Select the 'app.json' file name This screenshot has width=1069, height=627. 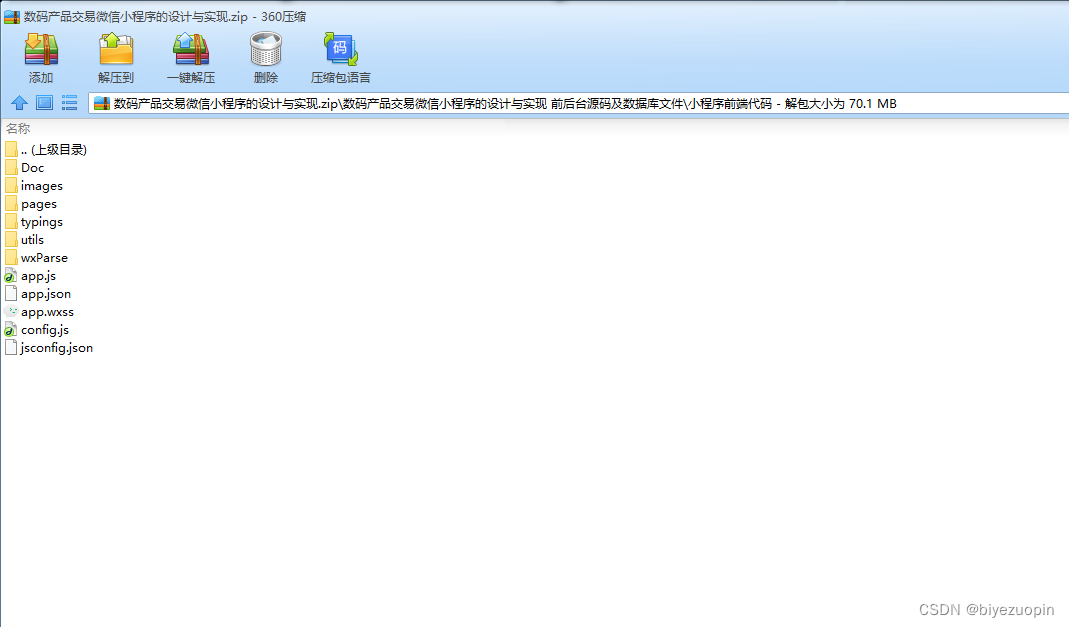pos(46,294)
